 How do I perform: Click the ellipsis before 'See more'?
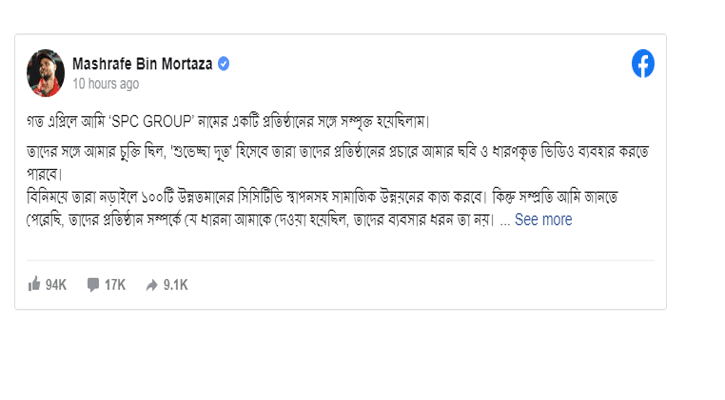click(x=505, y=220)
